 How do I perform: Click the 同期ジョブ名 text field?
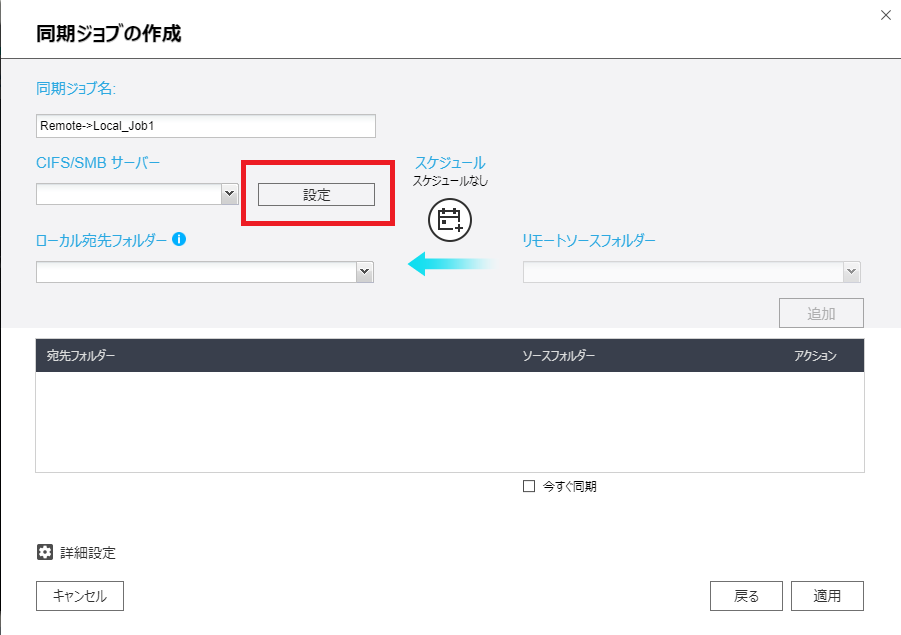click(205, 126)
